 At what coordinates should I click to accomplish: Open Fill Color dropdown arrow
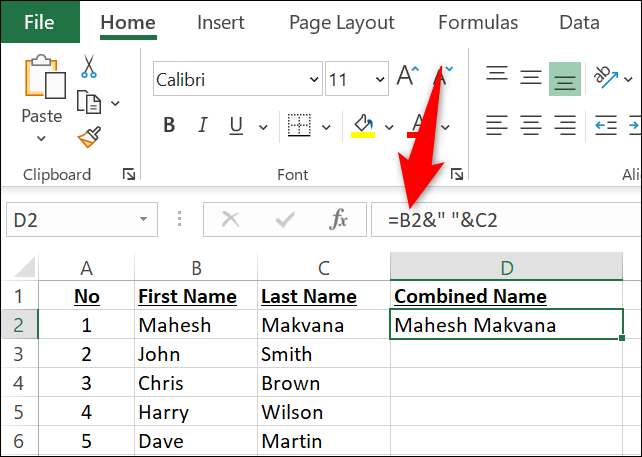point(389,127)
